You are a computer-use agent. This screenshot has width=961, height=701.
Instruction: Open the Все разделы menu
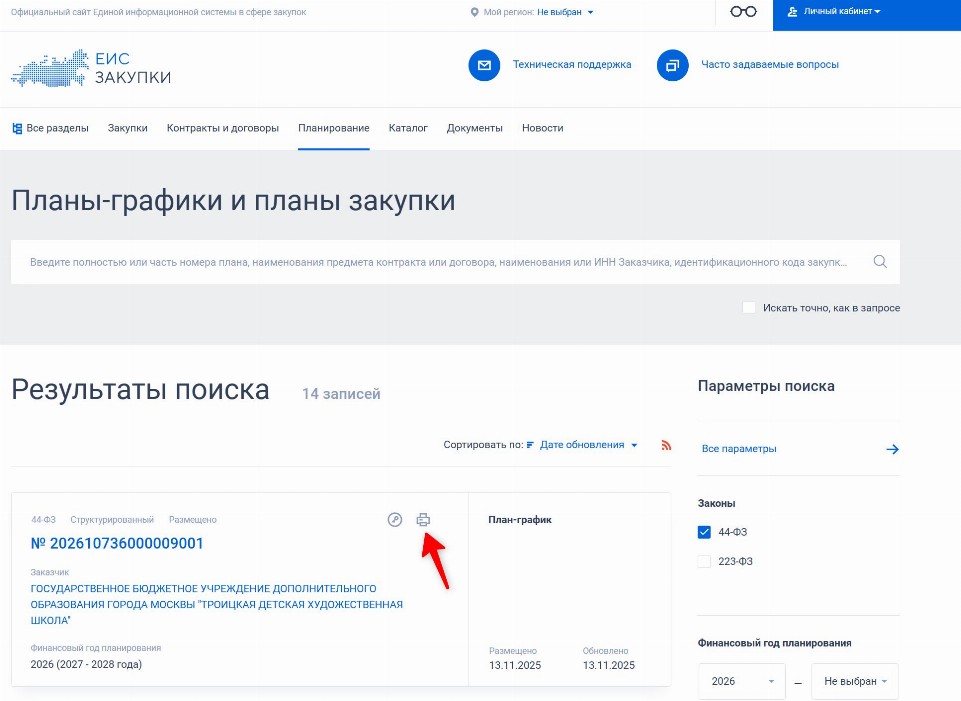tap(50, 128)
